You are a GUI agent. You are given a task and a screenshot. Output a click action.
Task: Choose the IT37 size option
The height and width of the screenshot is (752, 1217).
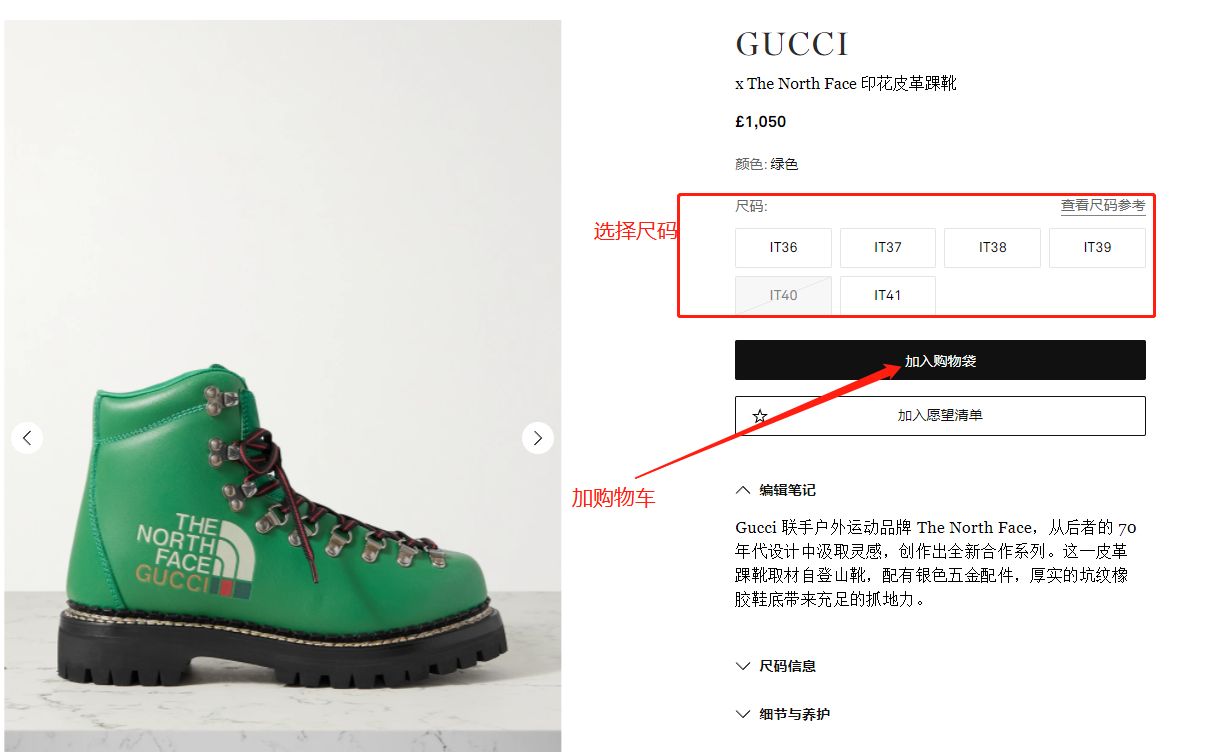pyautogui.click(x=888, y=248)
